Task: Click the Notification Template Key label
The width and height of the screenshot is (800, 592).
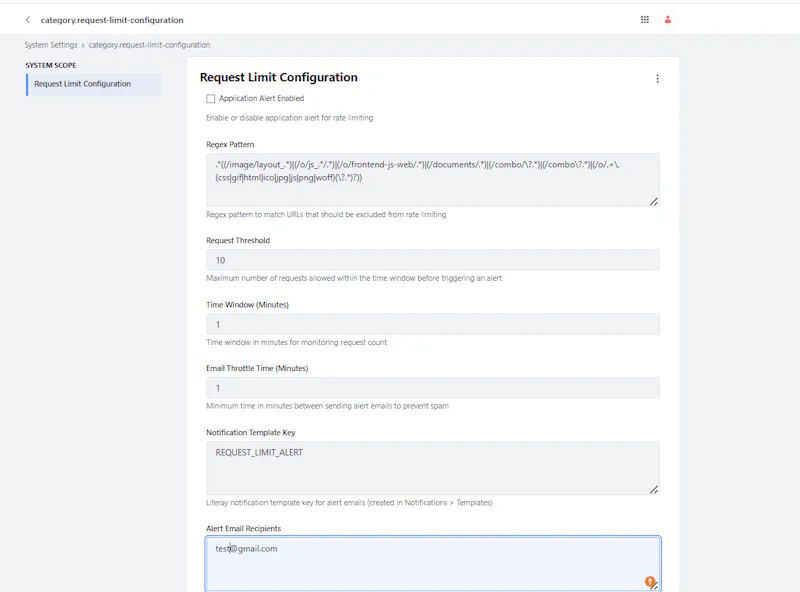Action: (x=251, y=432)
